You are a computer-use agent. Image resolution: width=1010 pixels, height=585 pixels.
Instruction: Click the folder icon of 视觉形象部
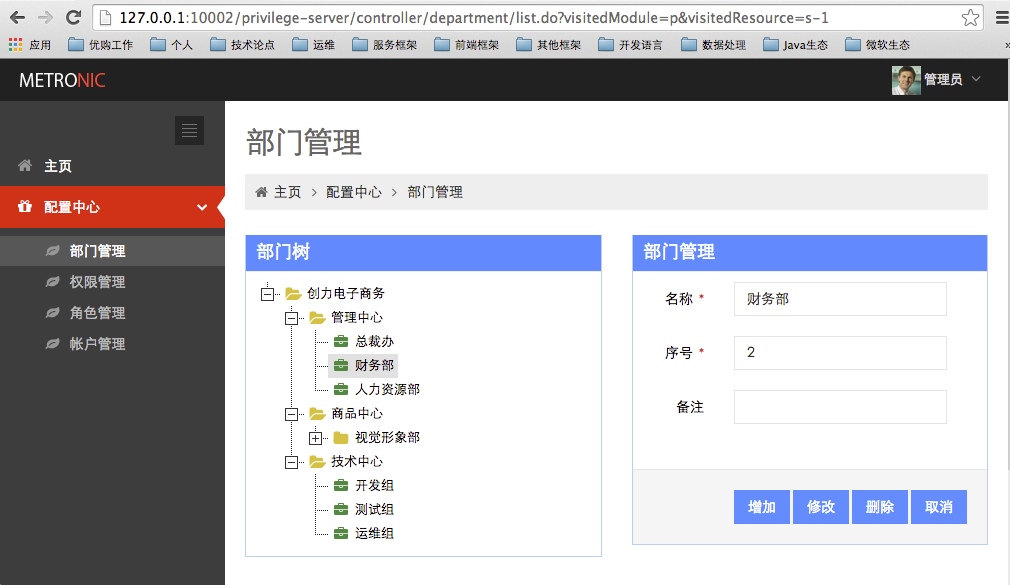pyautogui.click(x=341, y=437)
